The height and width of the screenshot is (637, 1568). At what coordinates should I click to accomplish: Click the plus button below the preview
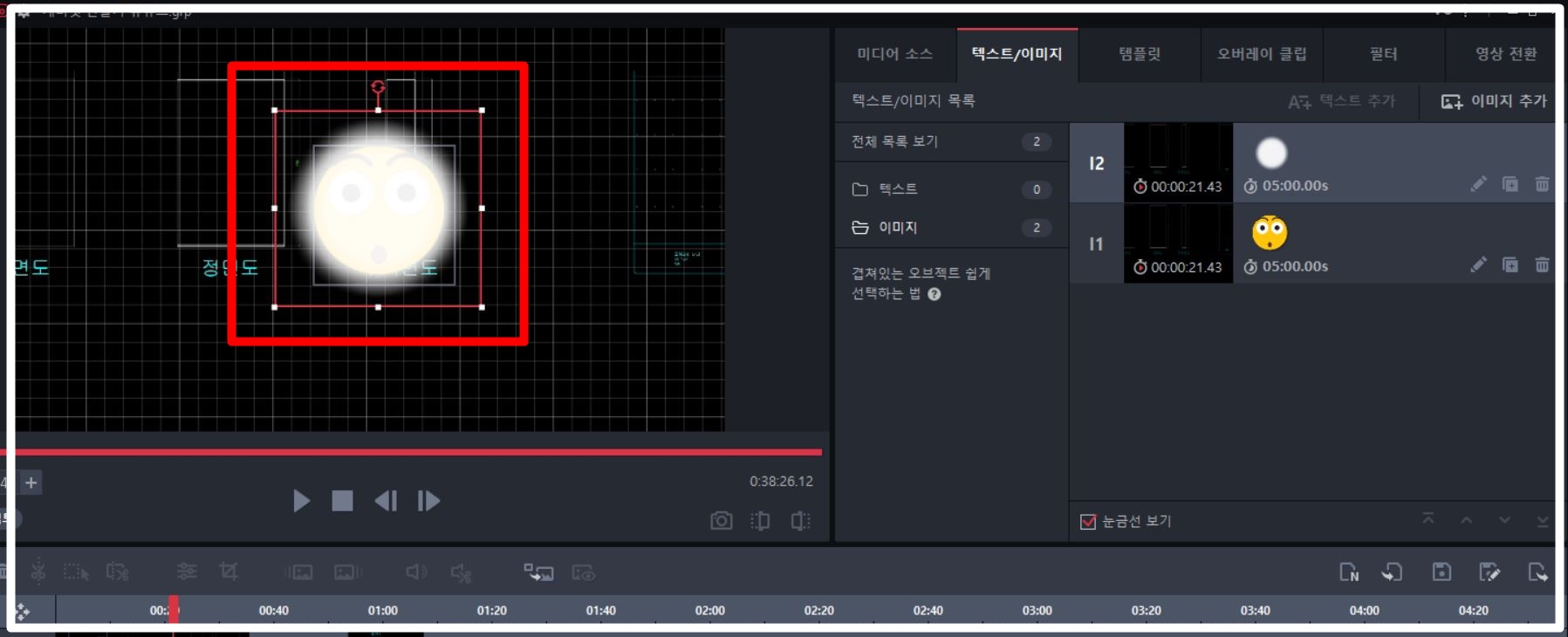tap(31, 483)
